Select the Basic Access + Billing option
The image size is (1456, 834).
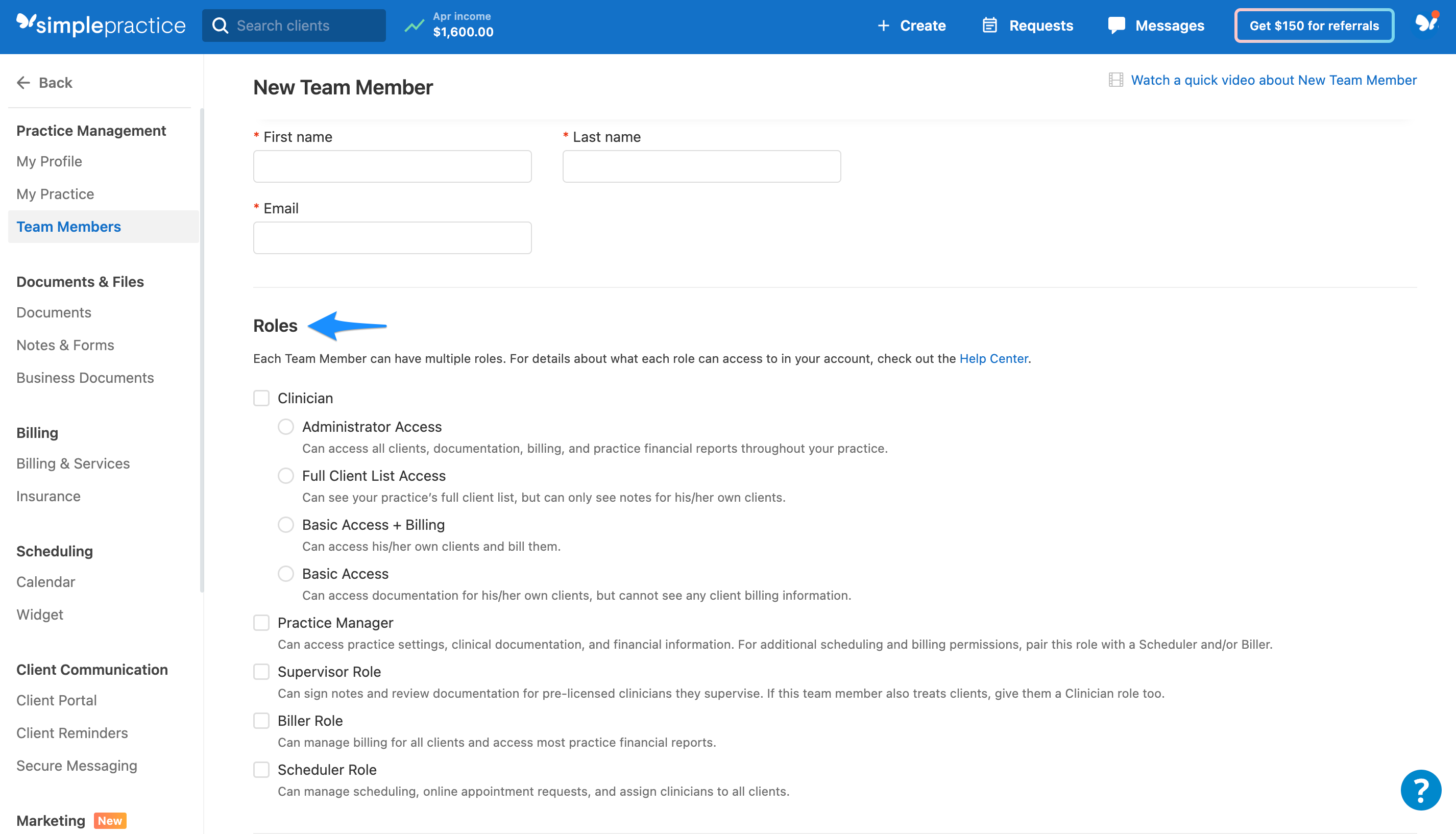click(x=286, y=524)
